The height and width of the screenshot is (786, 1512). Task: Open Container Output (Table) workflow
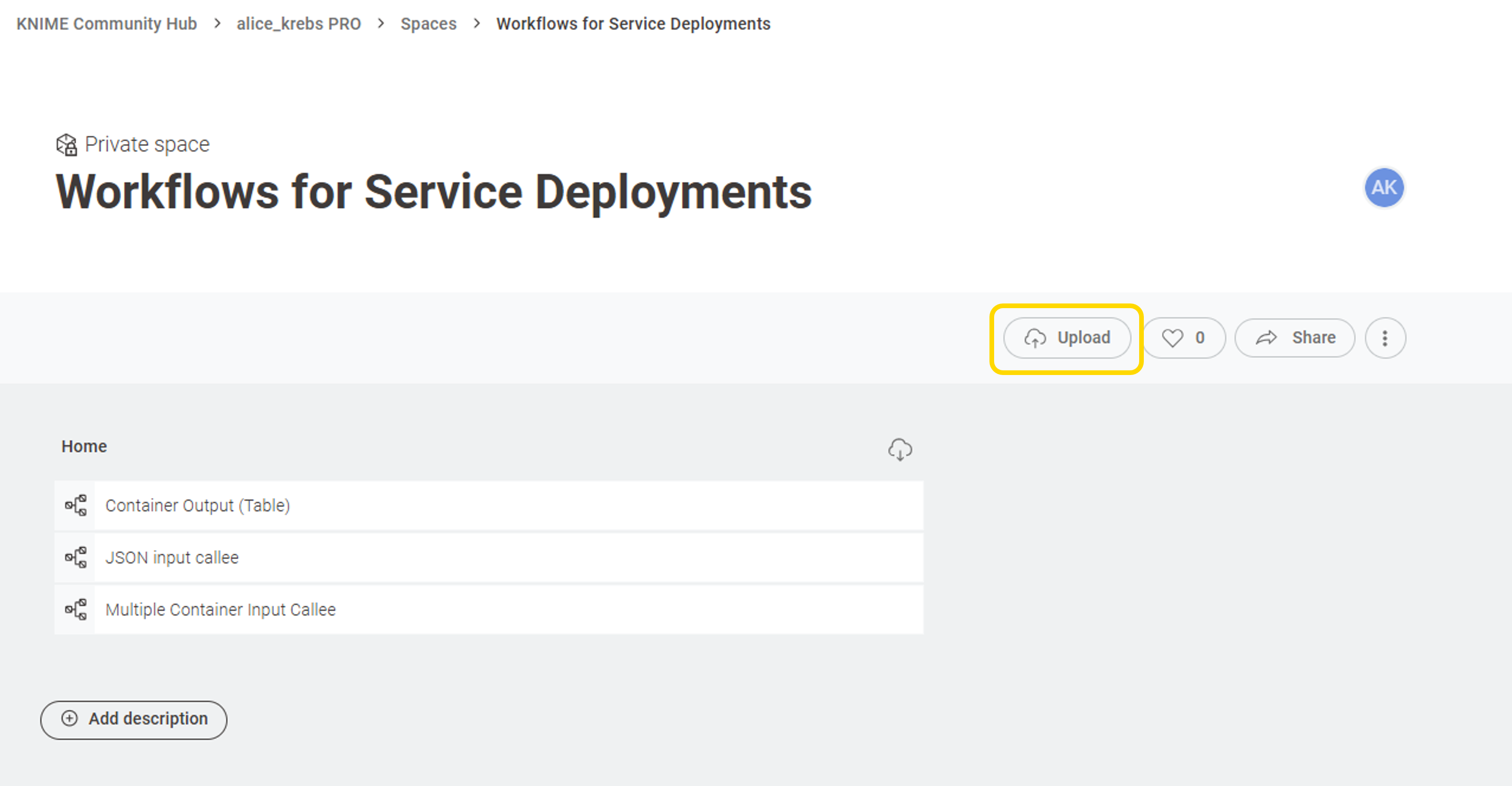[489, 505]
